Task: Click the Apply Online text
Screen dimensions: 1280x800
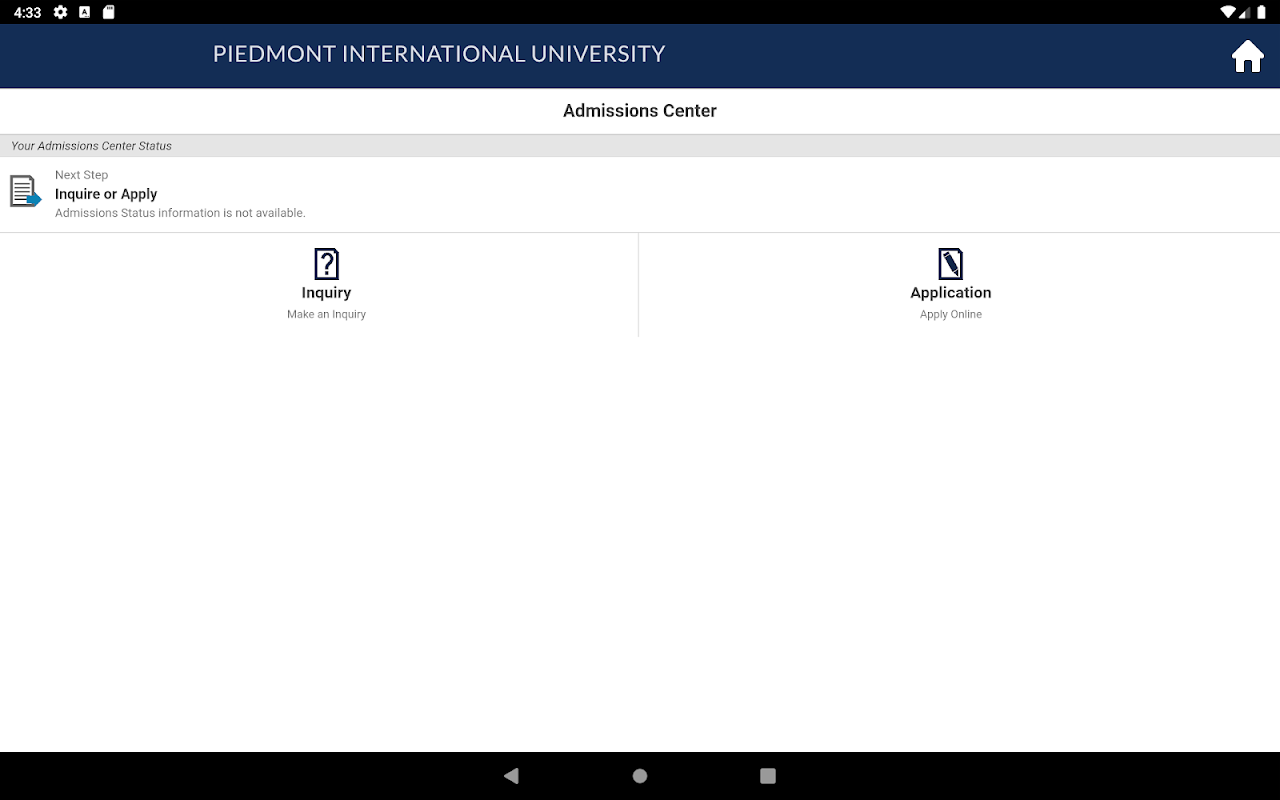Action: [950, 314]
